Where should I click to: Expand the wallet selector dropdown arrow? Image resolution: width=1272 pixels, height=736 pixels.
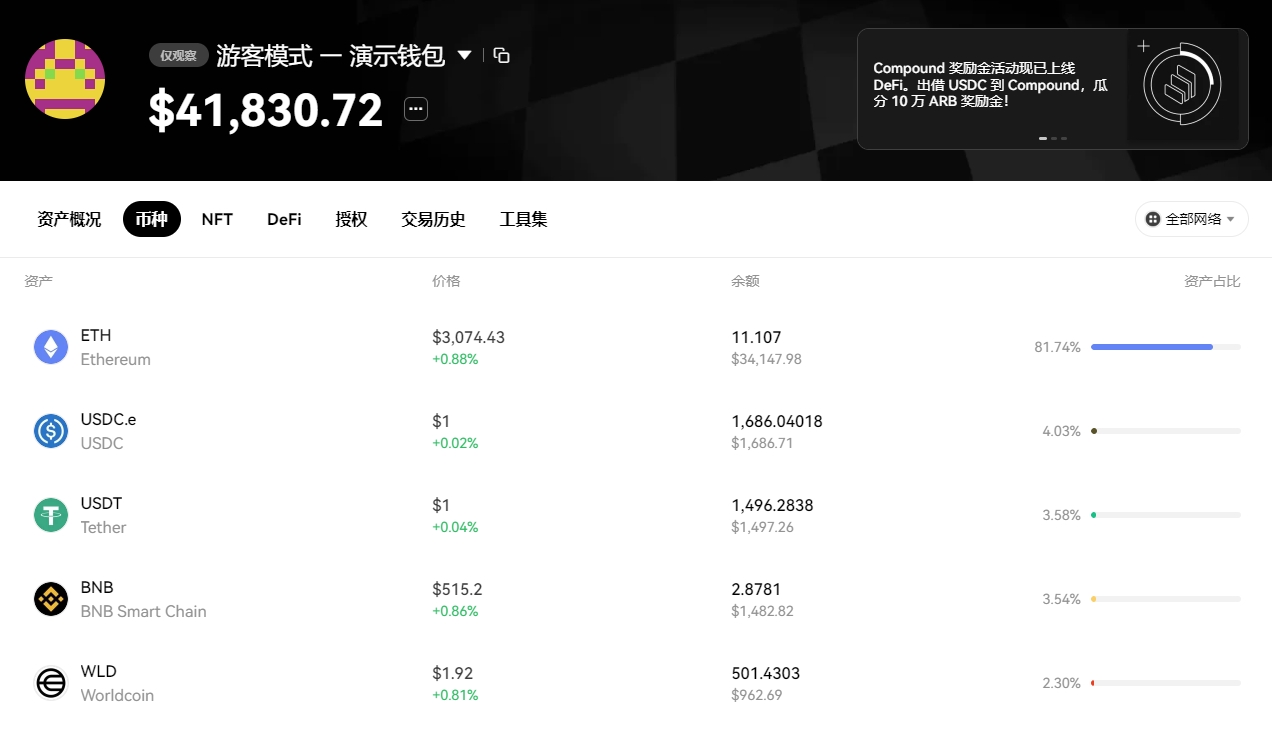point(464,55)
